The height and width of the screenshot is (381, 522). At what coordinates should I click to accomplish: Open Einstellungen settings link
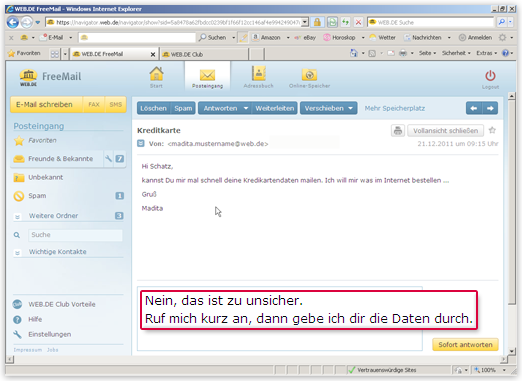point(49,334)
